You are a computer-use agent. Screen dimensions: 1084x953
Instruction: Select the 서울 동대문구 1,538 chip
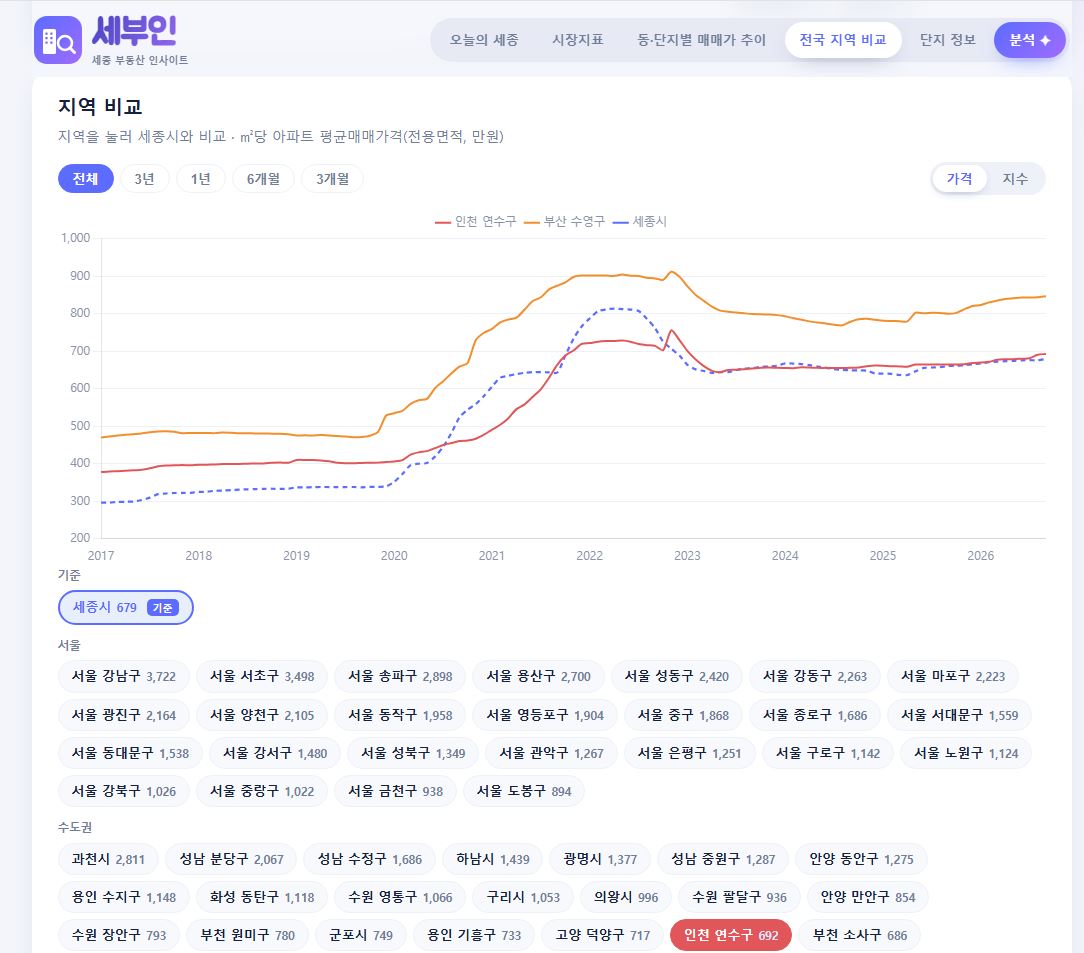(x=131, y=753)
